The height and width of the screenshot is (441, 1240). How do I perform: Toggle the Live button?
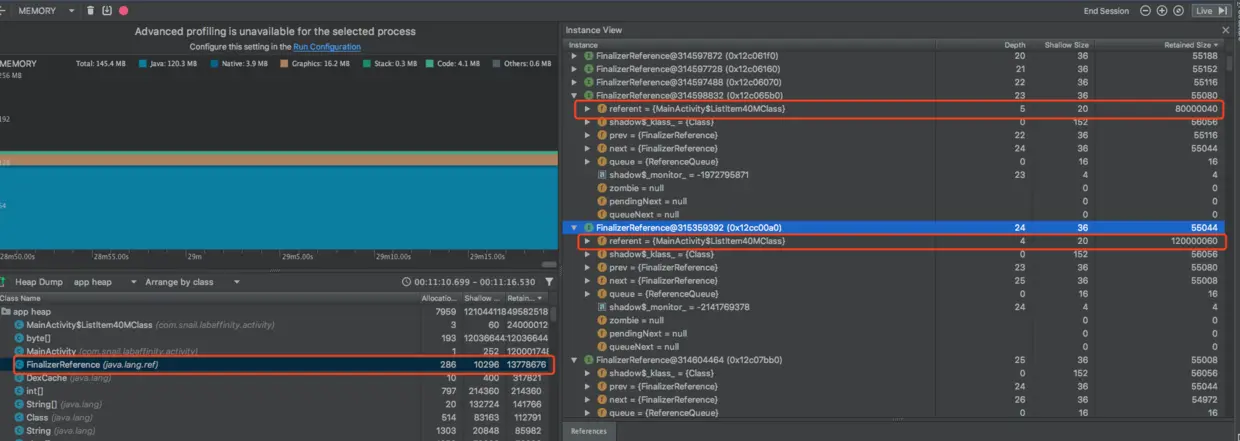coord(1211,10)
